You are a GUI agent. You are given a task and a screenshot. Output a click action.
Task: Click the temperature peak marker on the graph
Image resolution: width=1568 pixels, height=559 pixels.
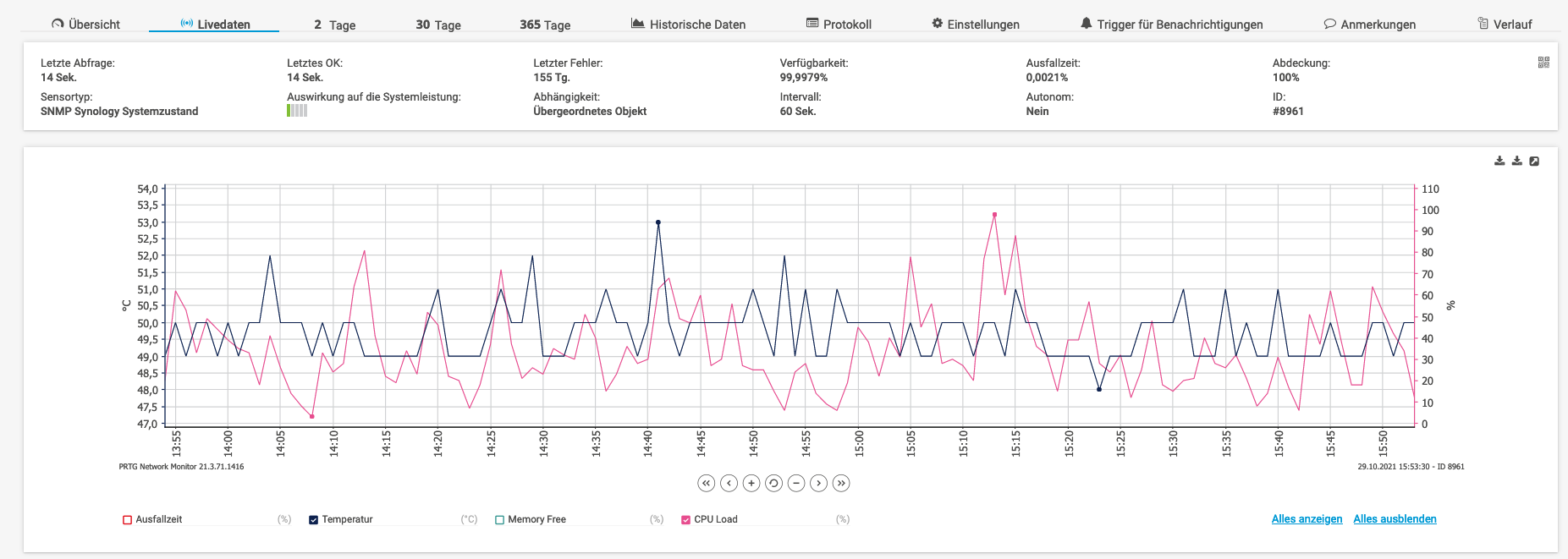pos(658,222)
